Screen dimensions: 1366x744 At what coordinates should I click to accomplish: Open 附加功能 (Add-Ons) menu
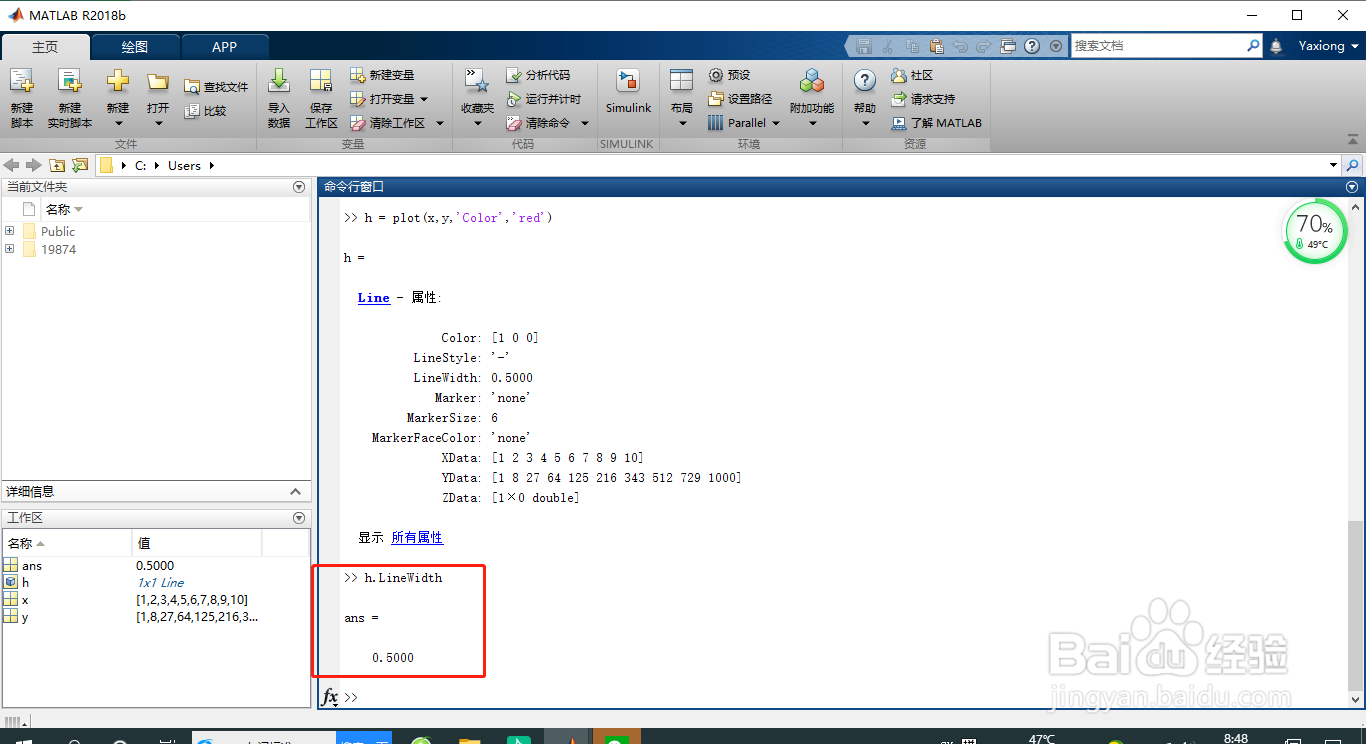(x=812, y=98)
